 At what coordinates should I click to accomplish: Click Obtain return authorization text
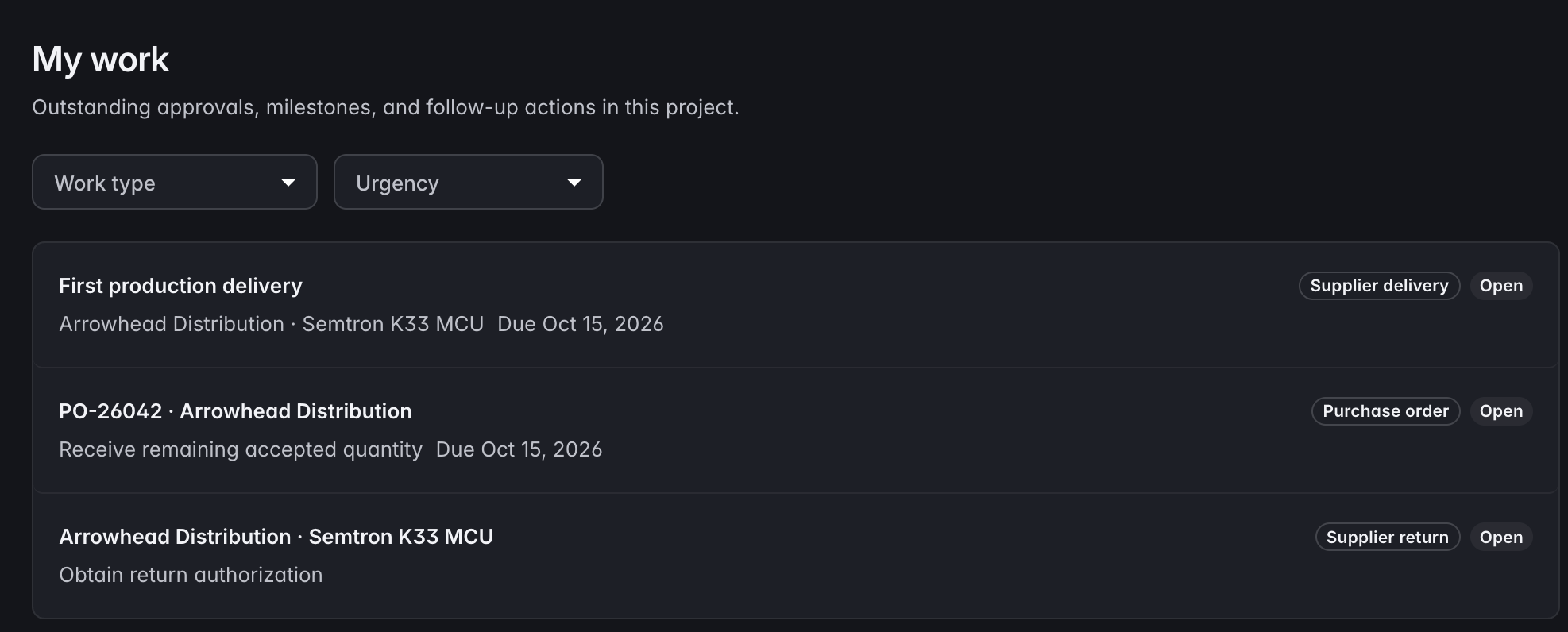tap(191, 575)
